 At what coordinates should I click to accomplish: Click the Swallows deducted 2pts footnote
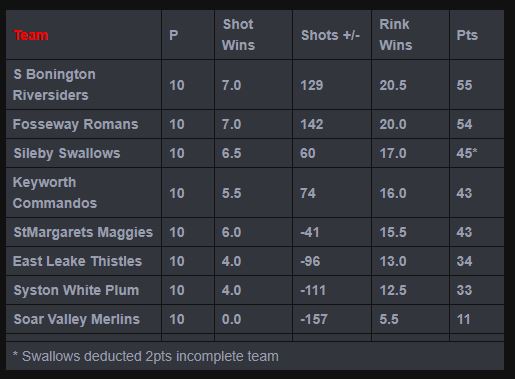[146, 356]
